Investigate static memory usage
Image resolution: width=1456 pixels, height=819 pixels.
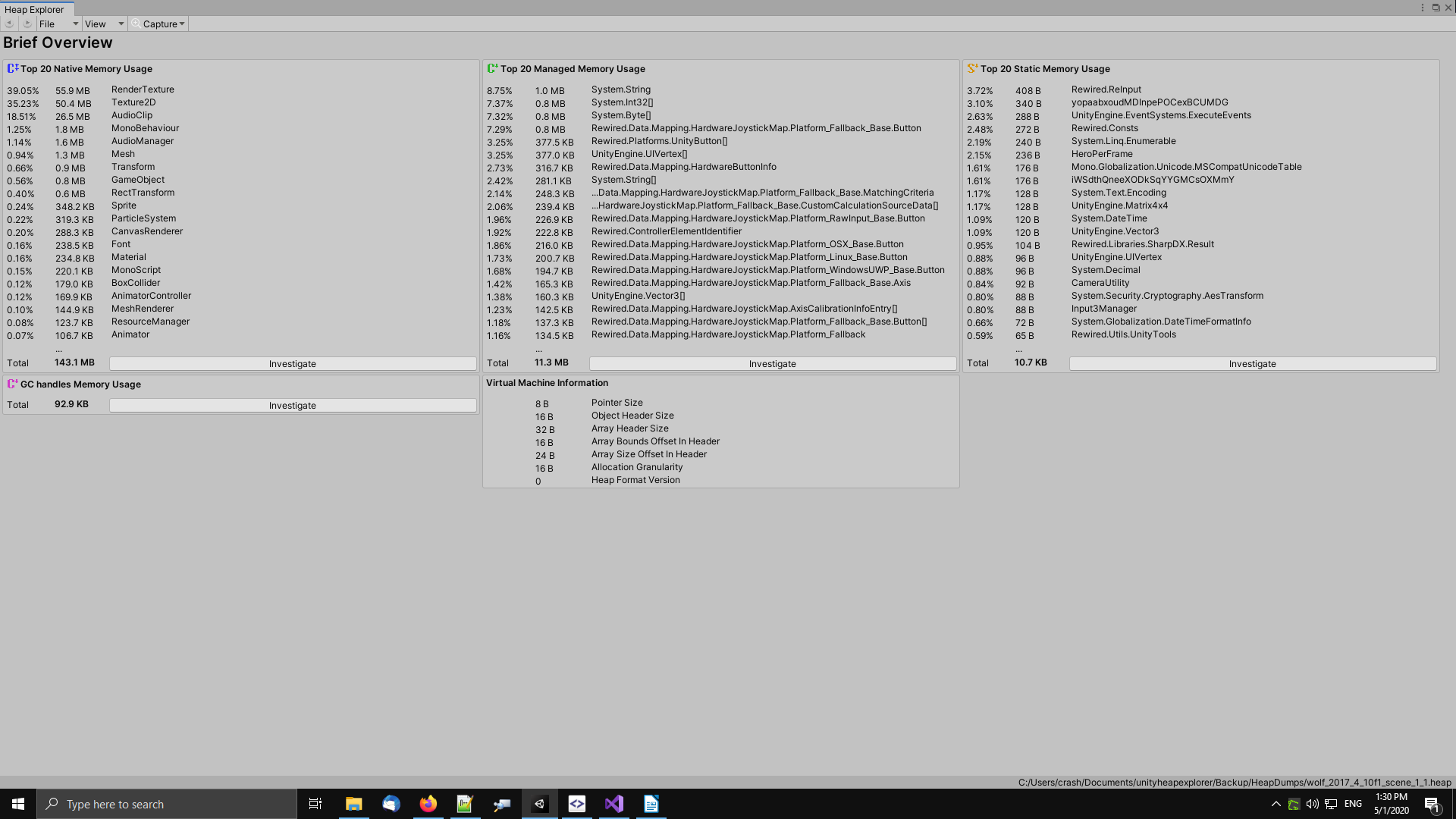click(1252, 364)
